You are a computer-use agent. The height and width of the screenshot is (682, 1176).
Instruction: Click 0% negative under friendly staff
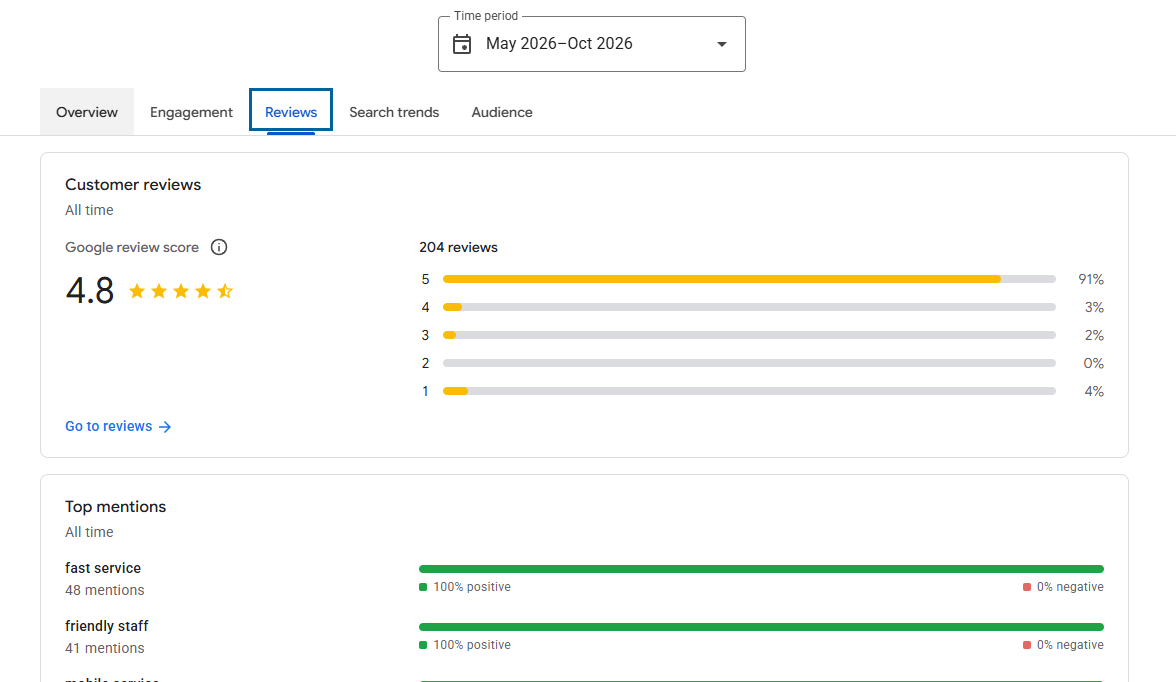pyautogui.click(x=1070, y=644)
